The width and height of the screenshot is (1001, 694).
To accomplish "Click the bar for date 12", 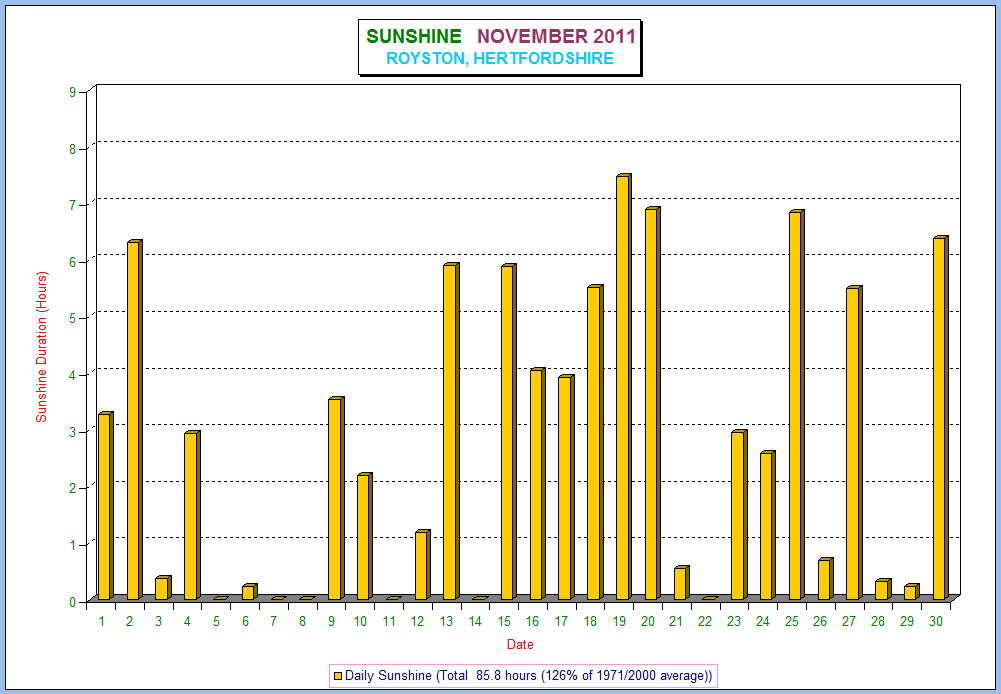I will [423, 565].
